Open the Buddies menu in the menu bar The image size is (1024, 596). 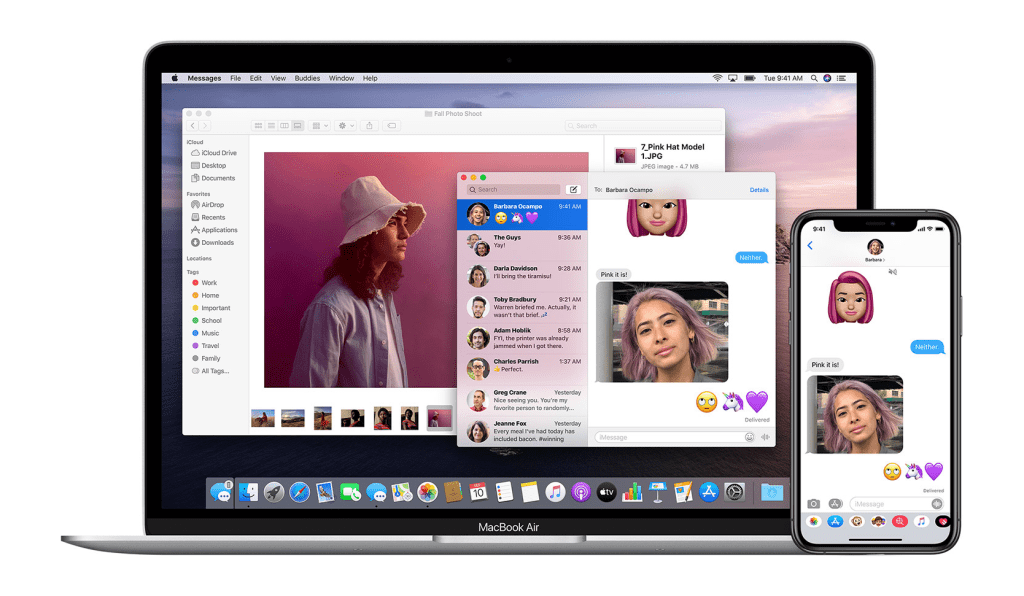(307, 78)
